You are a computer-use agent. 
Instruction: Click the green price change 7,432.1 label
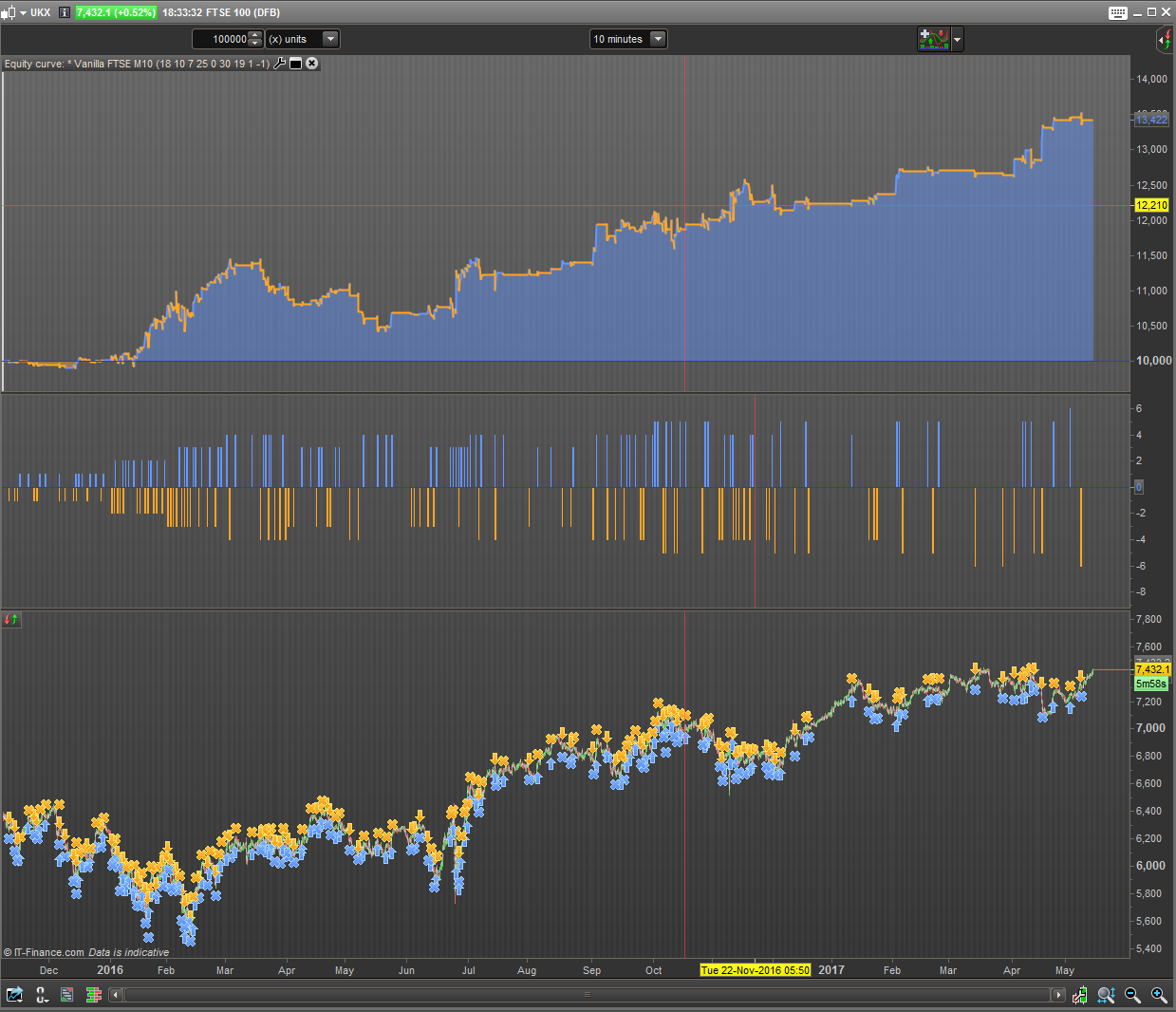coord(115,12)
